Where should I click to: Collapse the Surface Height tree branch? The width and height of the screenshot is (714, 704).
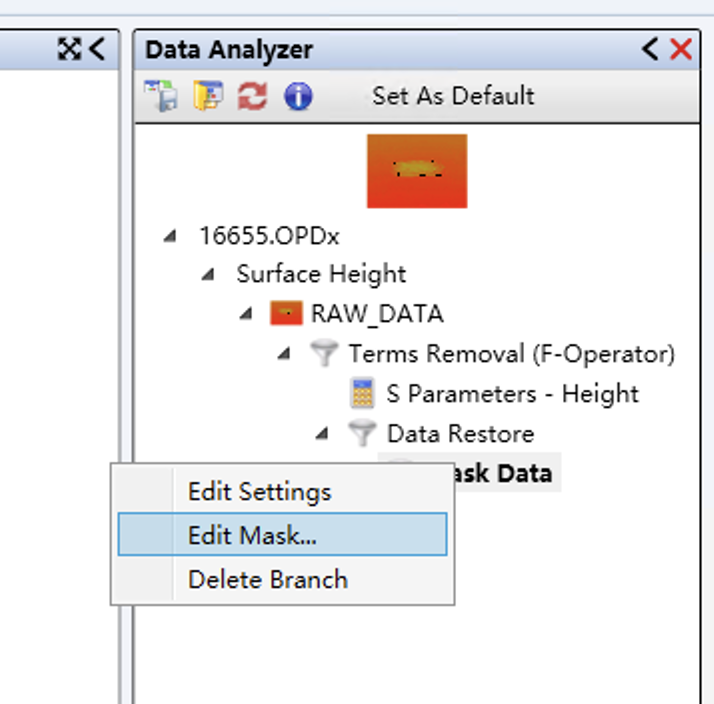(208, 275)
